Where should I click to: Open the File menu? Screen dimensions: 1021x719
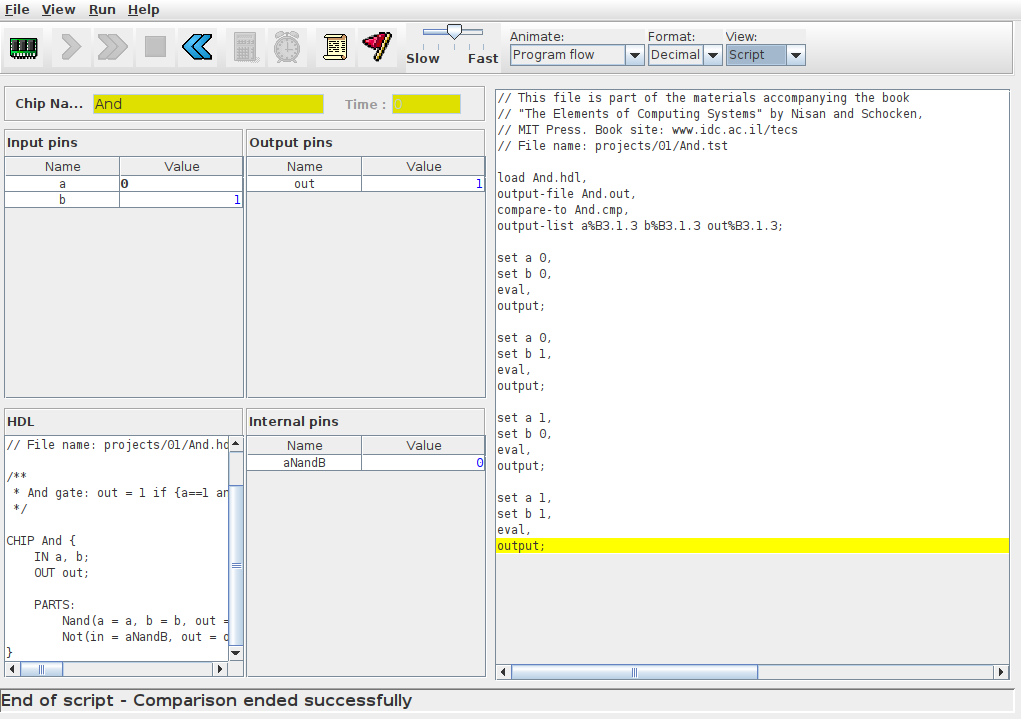[17, 9]
